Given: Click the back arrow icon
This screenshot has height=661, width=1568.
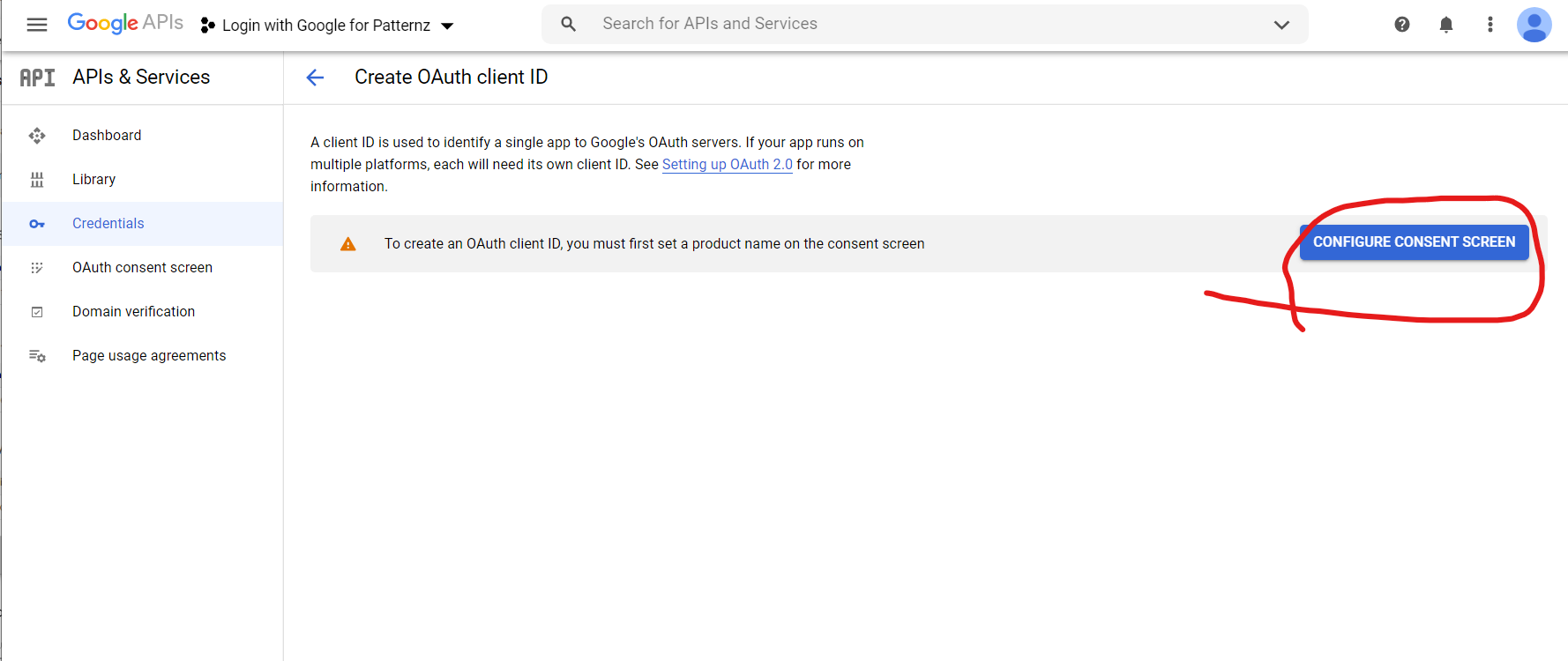Looking at the screenshot, I should (x=315, y=78).
